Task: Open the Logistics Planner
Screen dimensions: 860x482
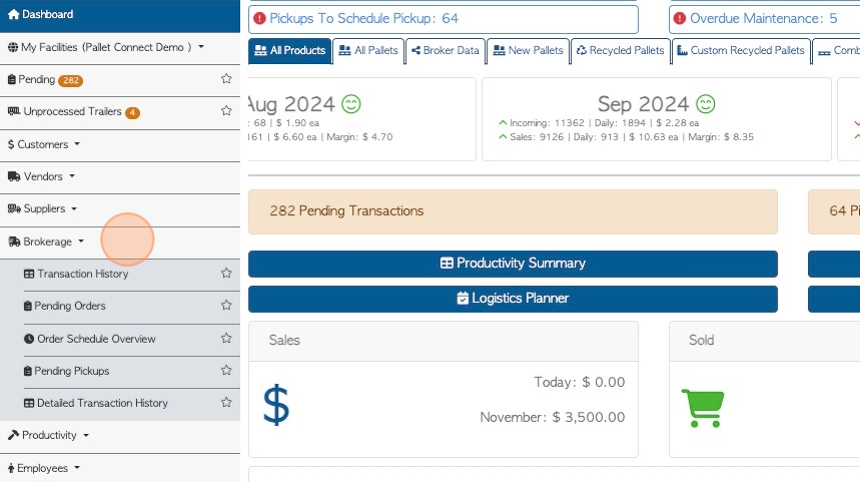Action: click(513, 299)
